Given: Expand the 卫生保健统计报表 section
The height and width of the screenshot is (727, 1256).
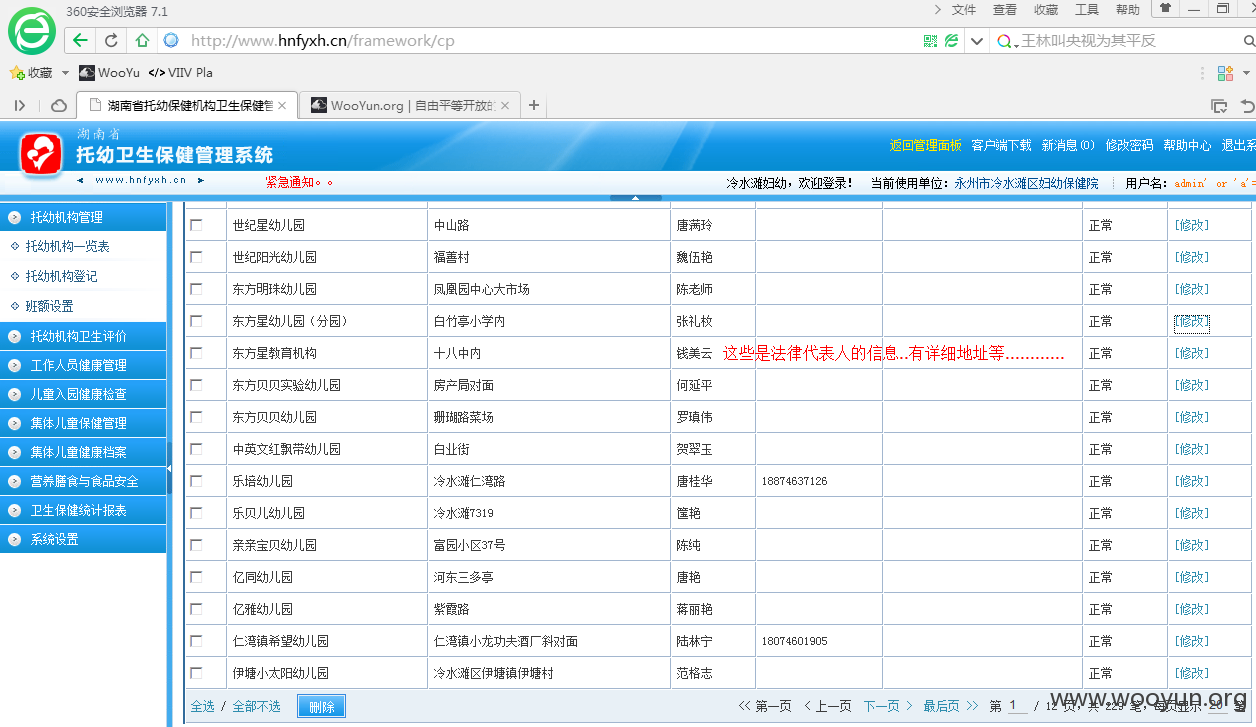Looking at the screenshot, I should pyautogui.click(x=83, y=510).
